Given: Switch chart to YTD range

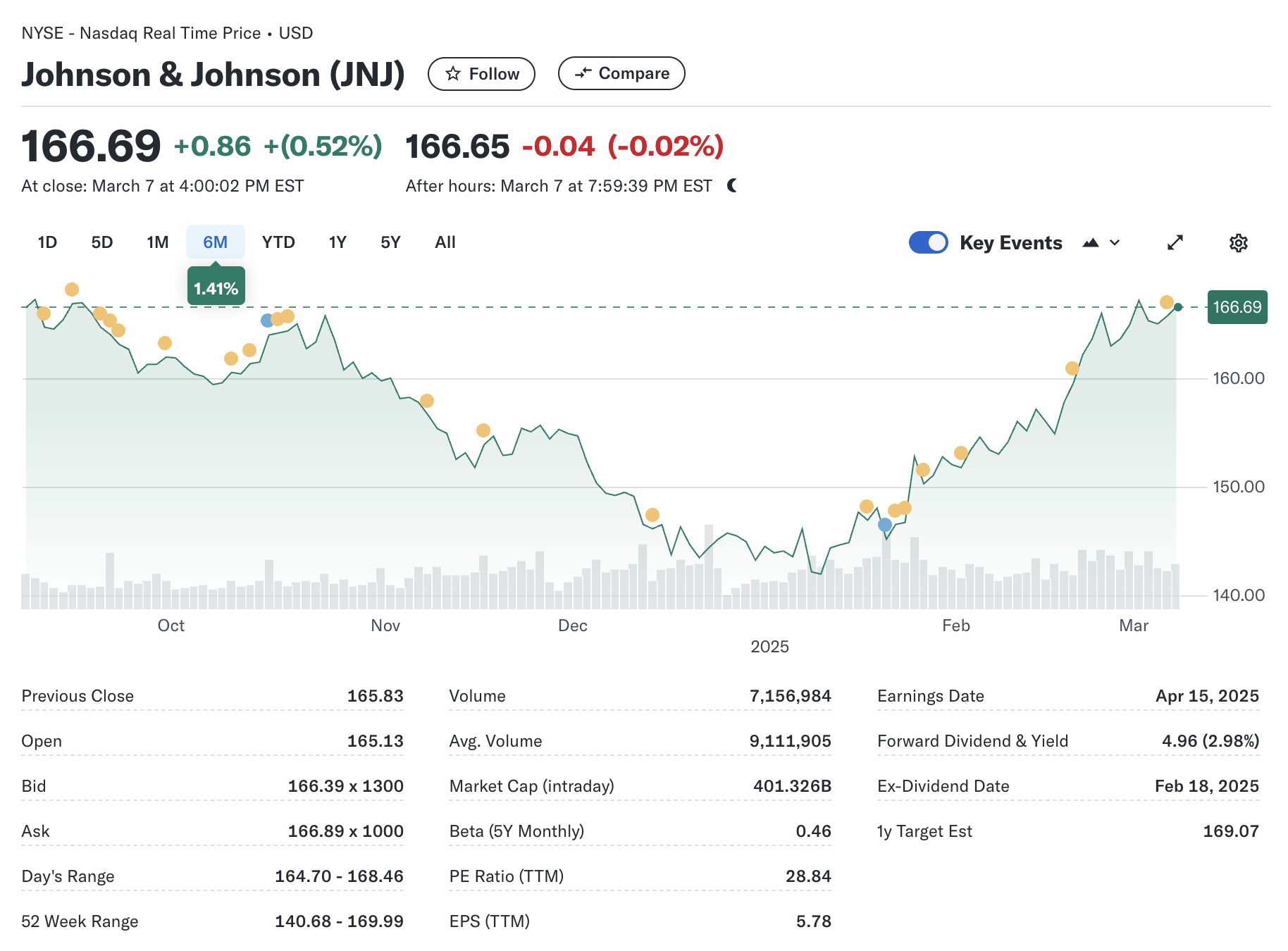Looking at the screenshot, I should point(278,242).
